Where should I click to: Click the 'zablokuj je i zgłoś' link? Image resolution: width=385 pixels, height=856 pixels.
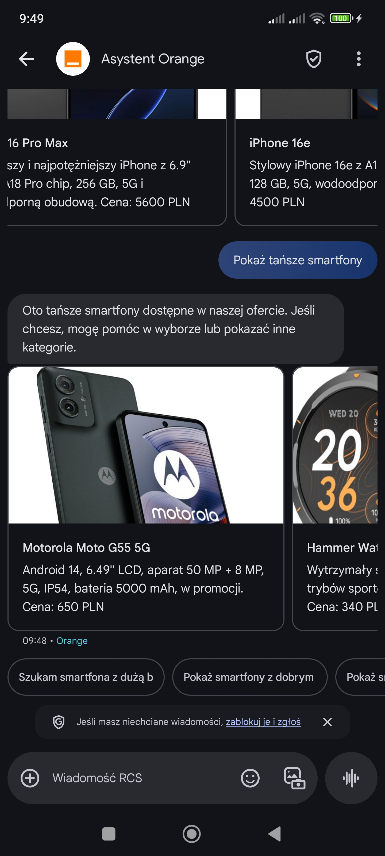pos(263,722)
